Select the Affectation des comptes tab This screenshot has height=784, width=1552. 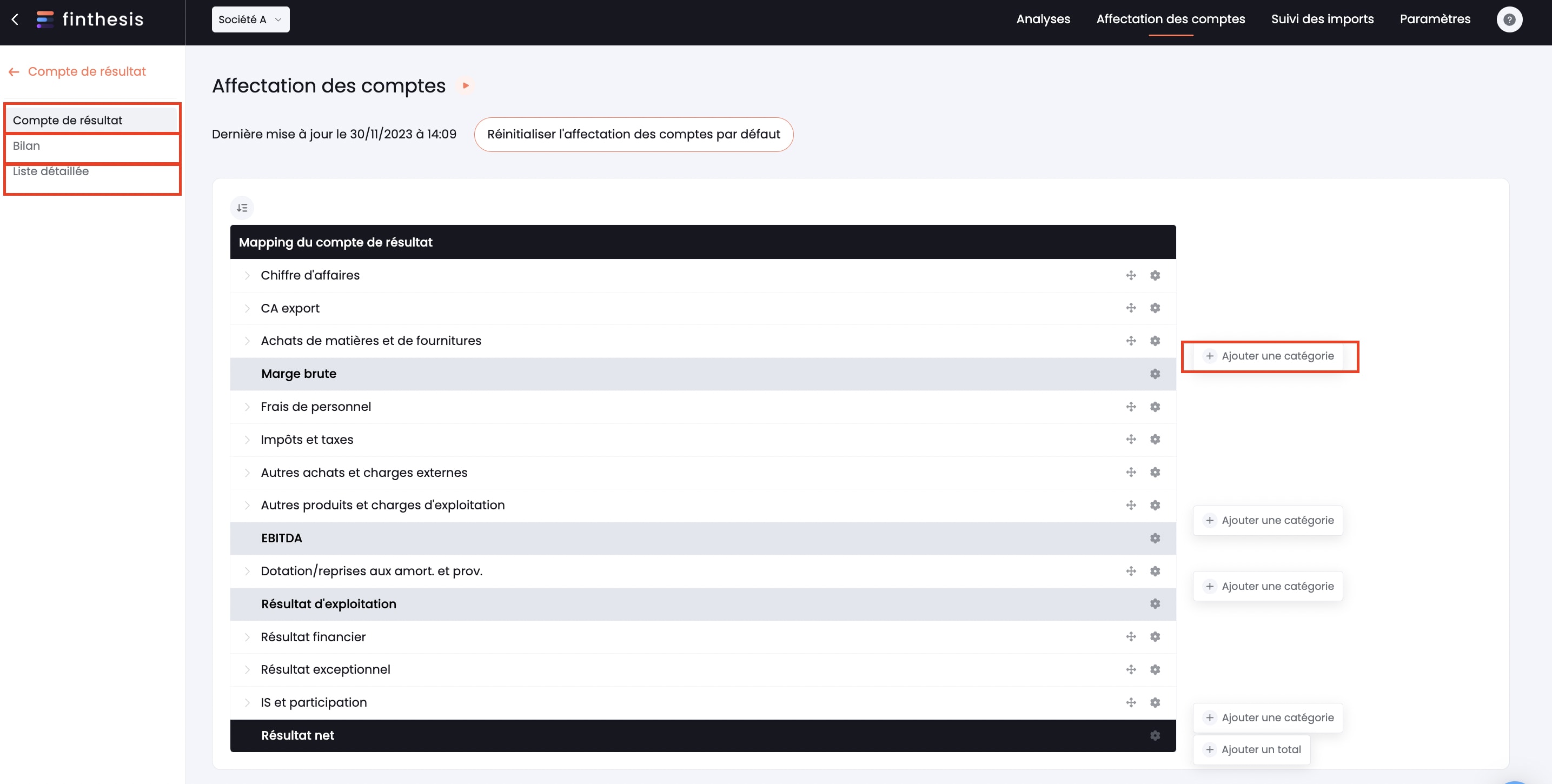tap(1170, 19)
